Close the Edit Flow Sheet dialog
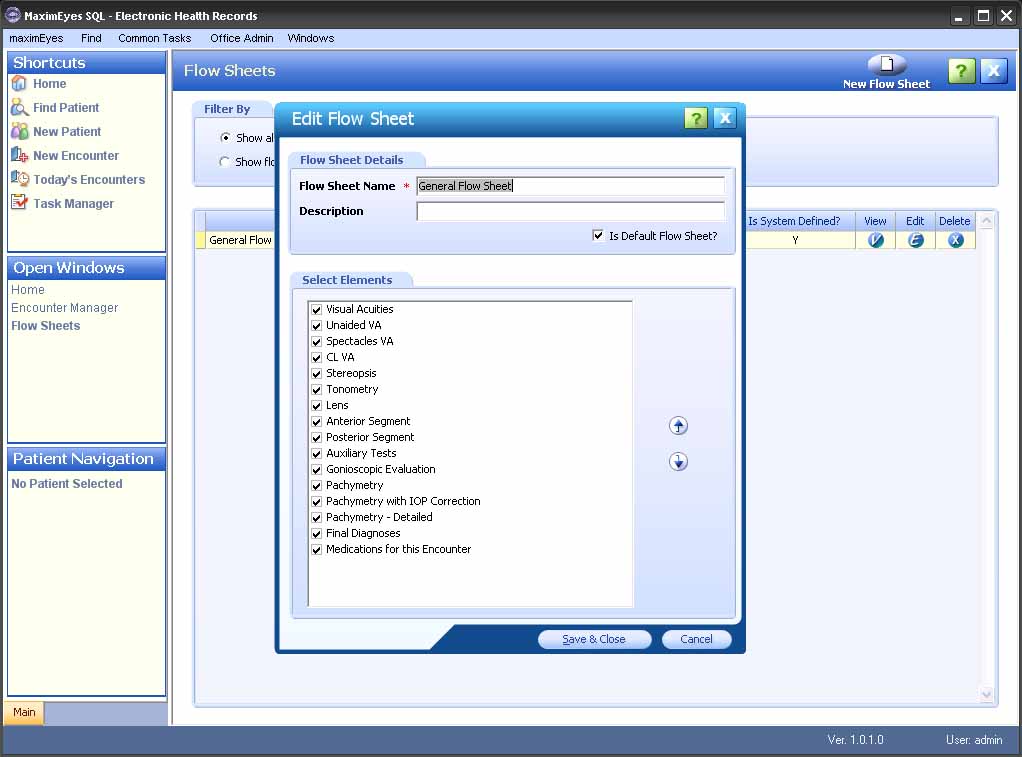The width and height of the screenshot is (1022, 757). coord(725,118)
